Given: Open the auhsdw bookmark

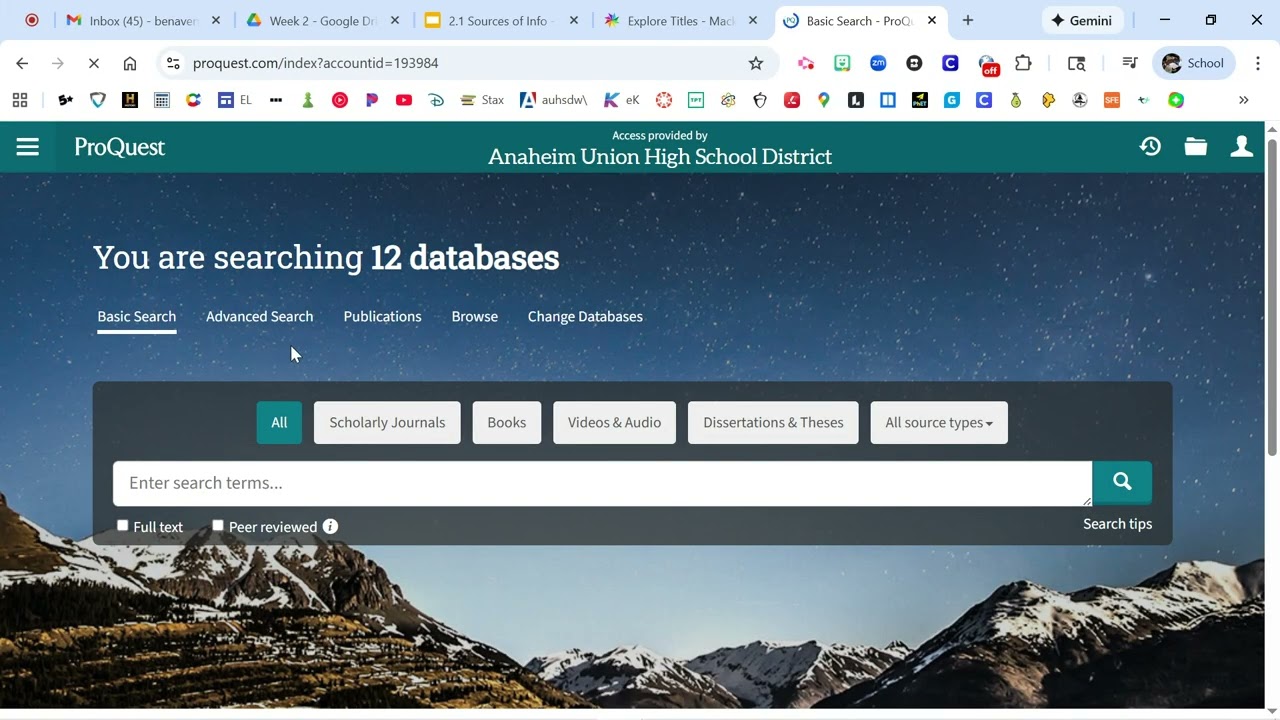Looking at the screenshot, I should 553,100.
